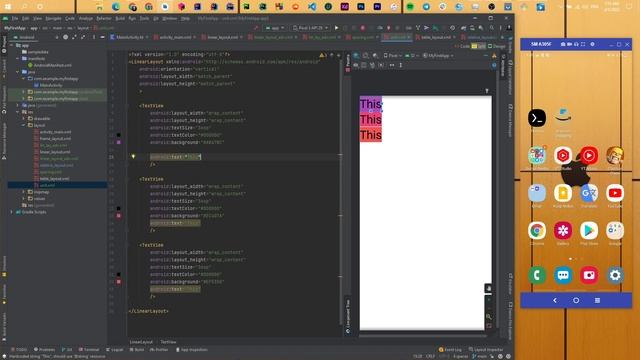Open Chrome on the phone mirror
640x360 pixels.
[537, 231]
